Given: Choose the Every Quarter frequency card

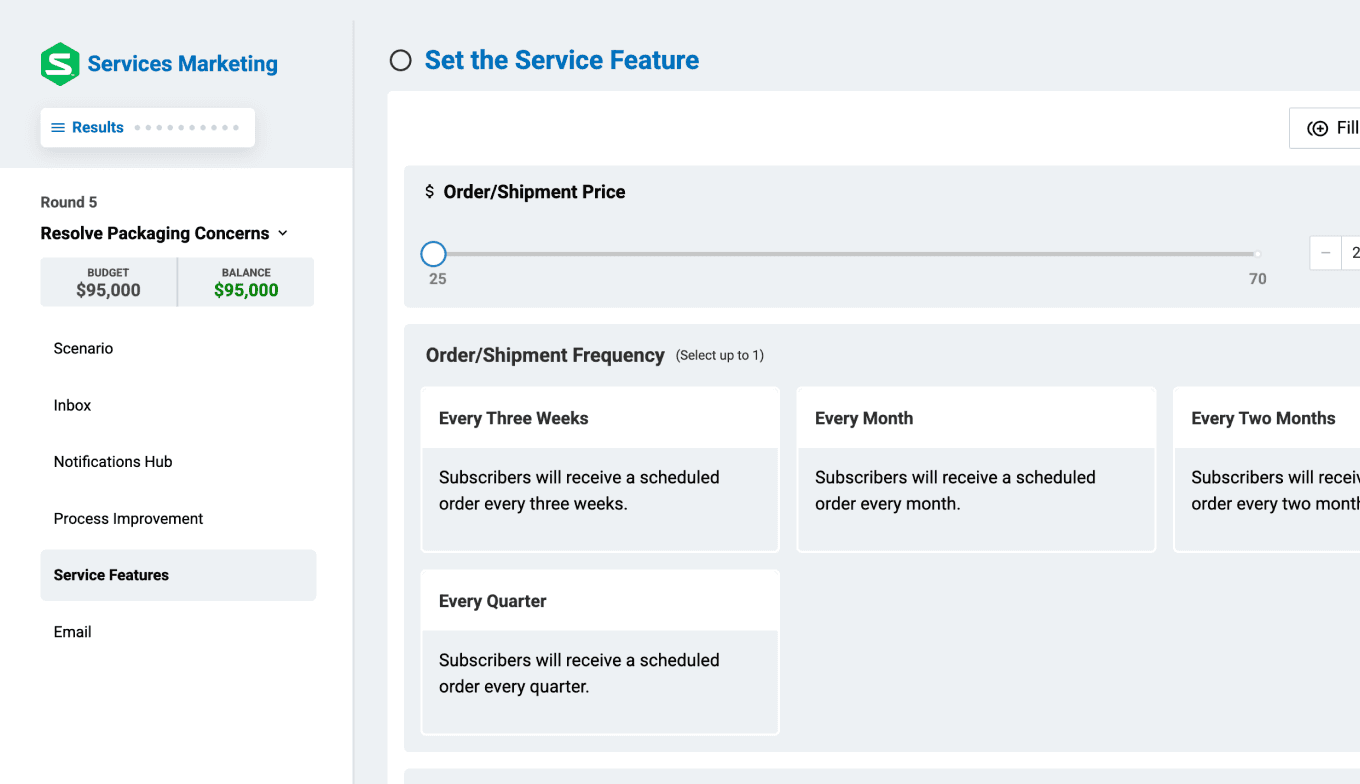Looking at the screenshot, I should point(600,652).
